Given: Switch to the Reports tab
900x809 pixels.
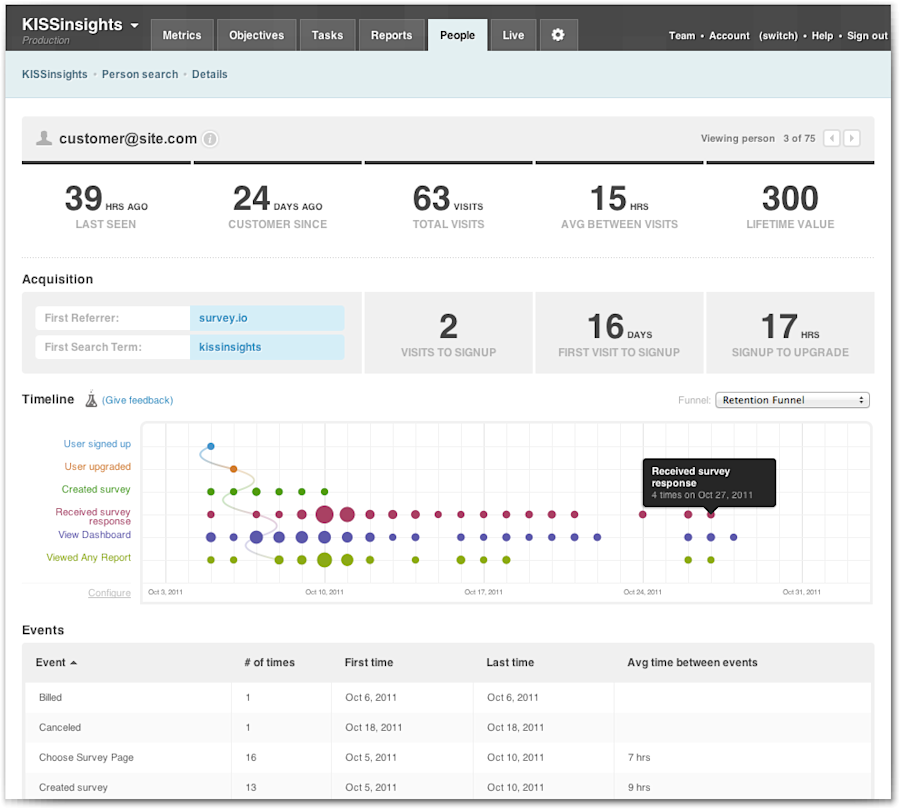Looking at the screenshot, I should coord(391,35).
